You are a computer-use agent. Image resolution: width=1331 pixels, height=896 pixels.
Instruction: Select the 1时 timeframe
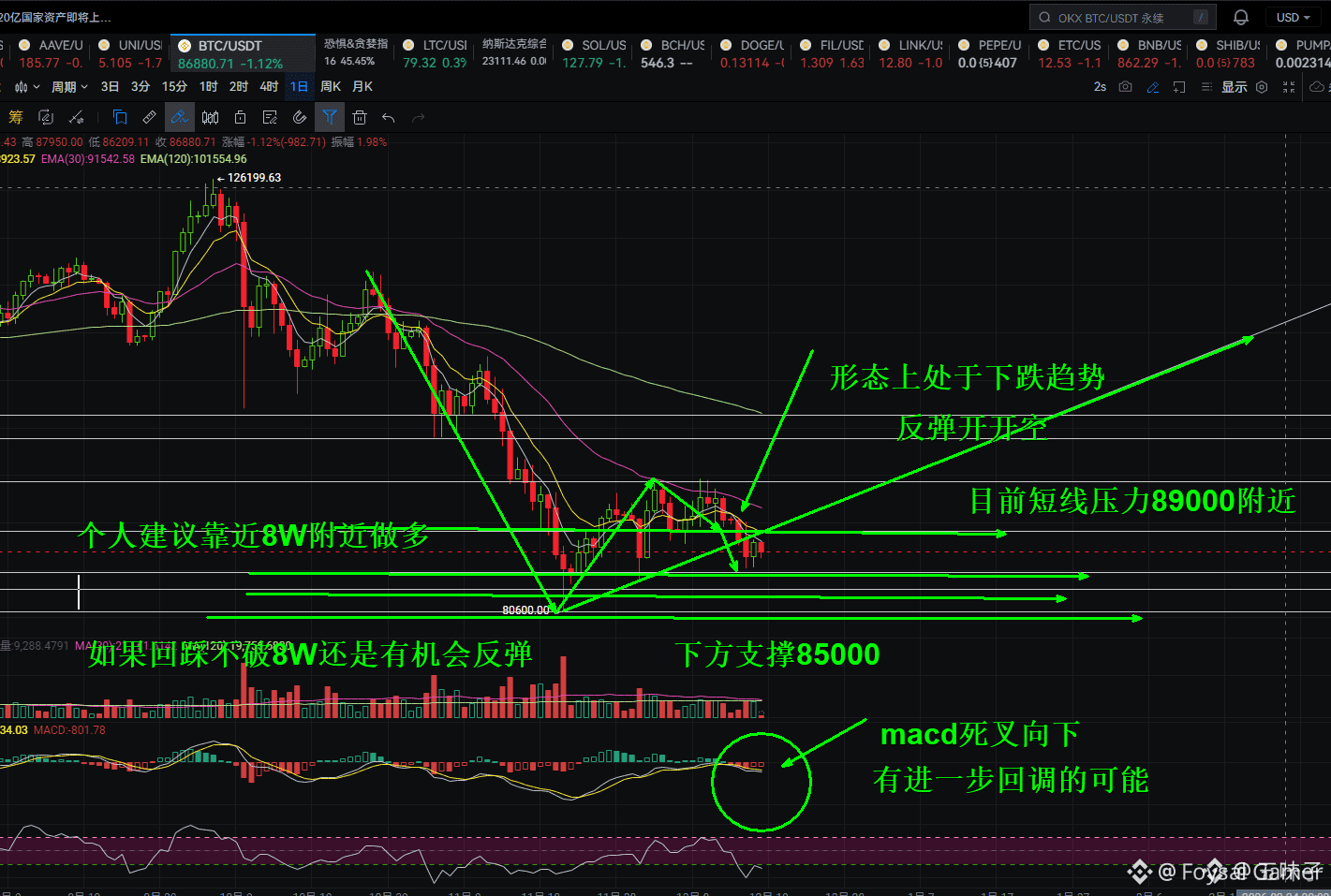(208, 87)
